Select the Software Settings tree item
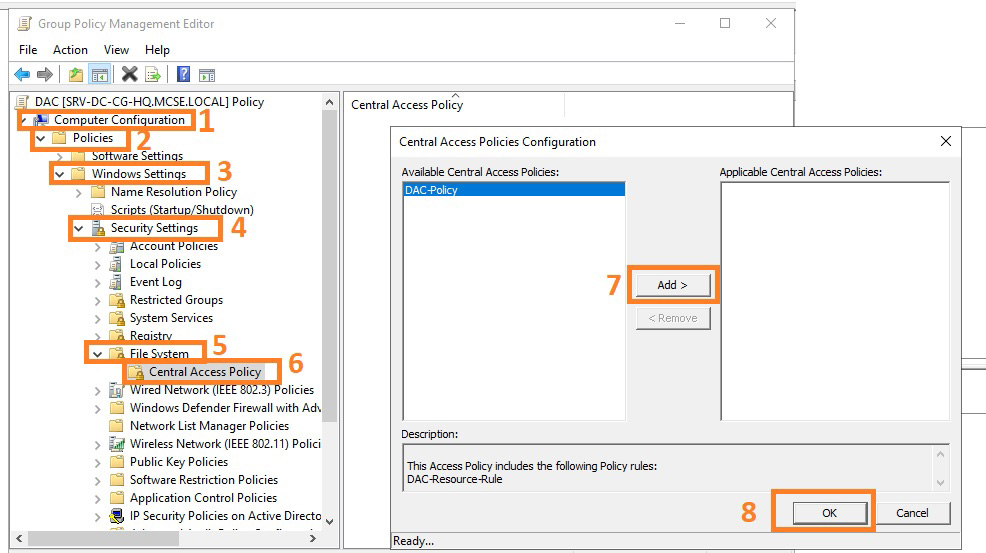Screen dimensions: 986x553 click(x=137, y=155)
